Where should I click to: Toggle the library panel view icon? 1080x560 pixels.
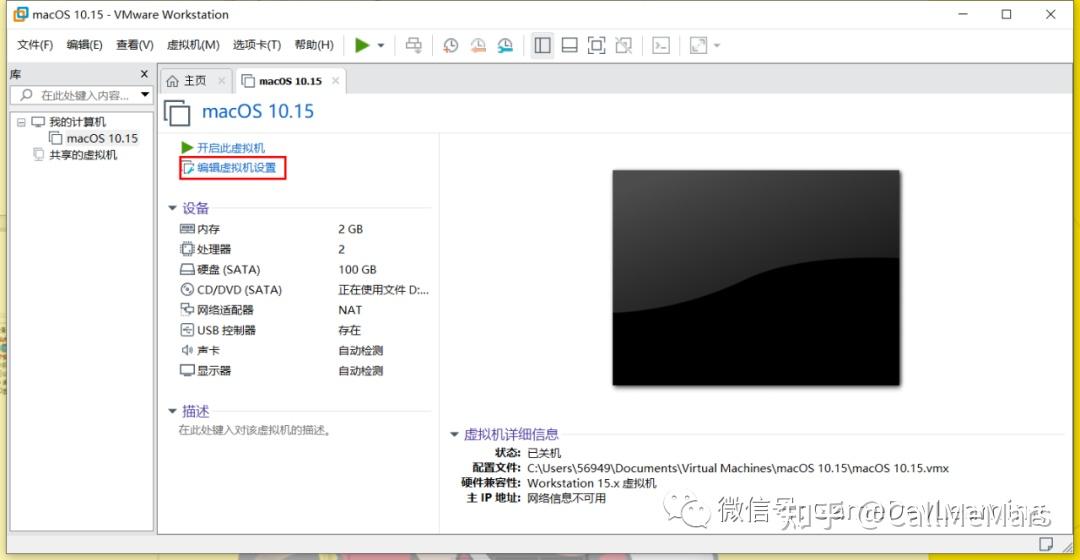click(543, 45)
